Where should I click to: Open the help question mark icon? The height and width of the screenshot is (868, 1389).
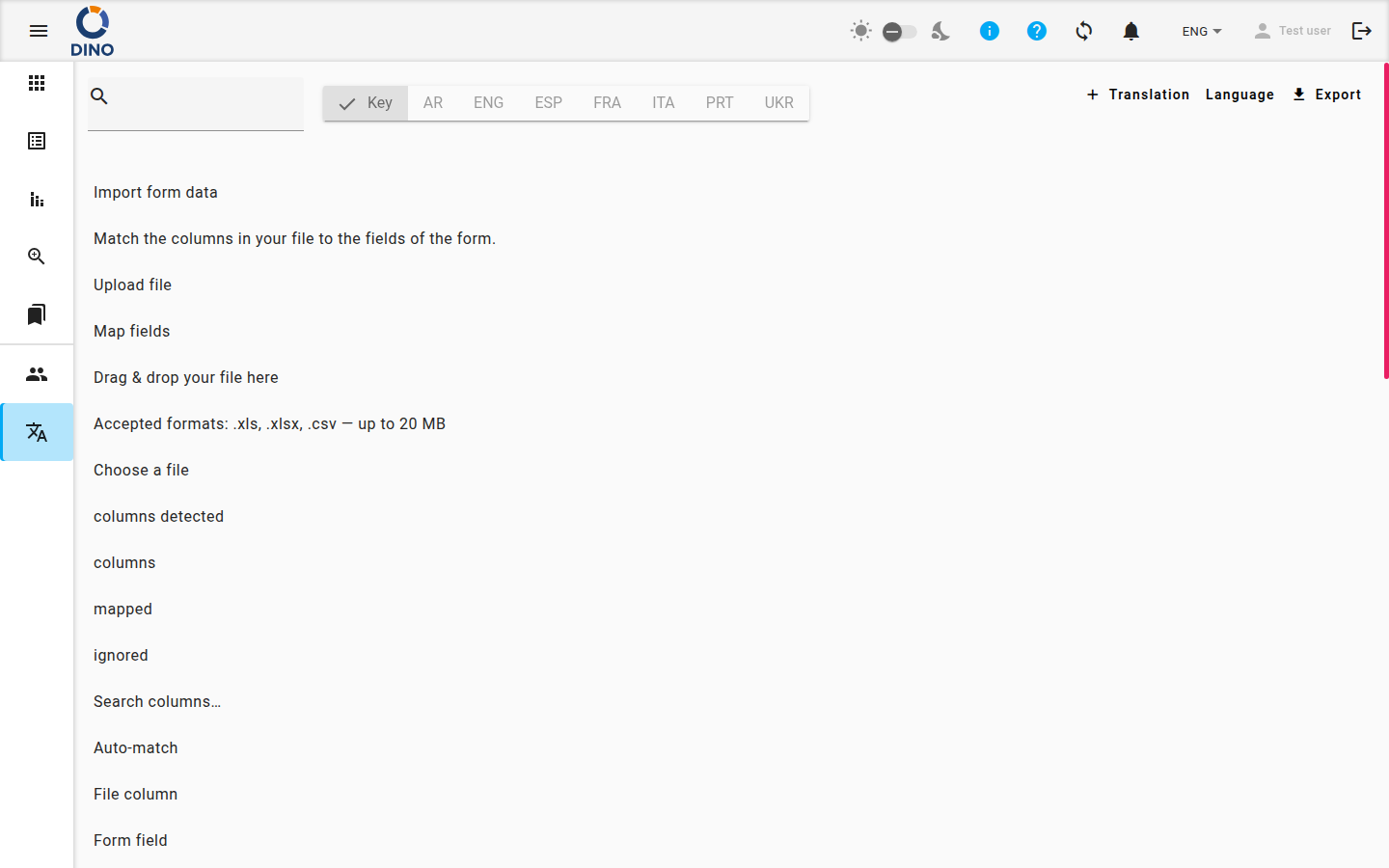(x=1037, y=31)
